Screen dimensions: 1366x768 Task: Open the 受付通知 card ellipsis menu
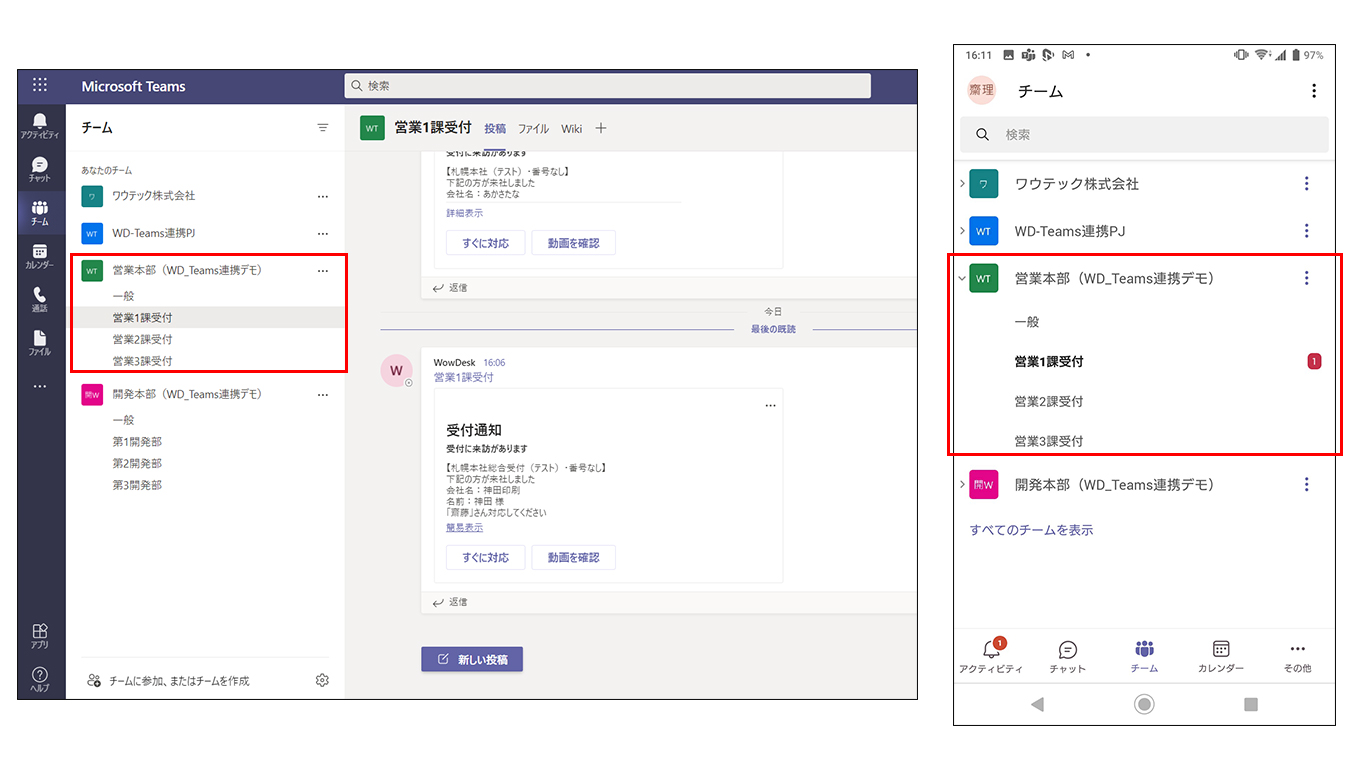pyautogui.click(x=770, y=405)
